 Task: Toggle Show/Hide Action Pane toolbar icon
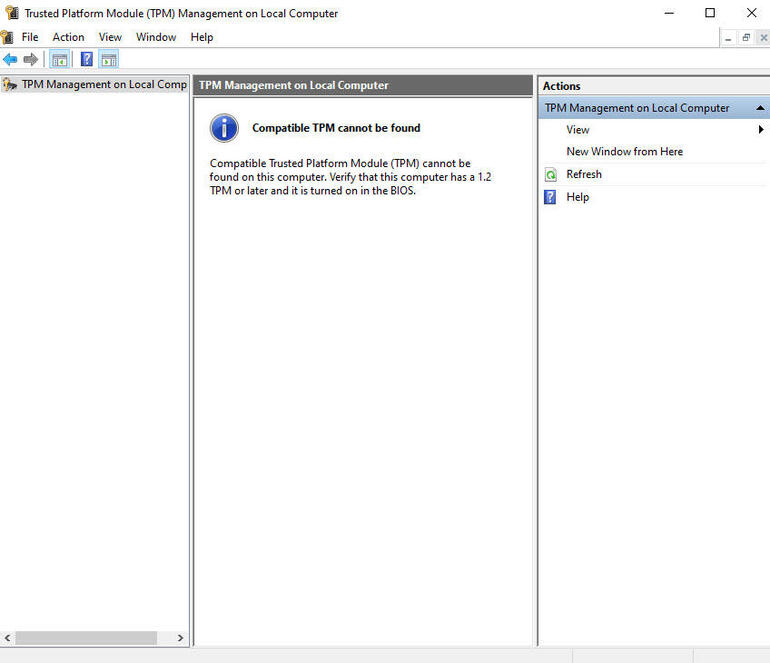[x=109, y=60]
